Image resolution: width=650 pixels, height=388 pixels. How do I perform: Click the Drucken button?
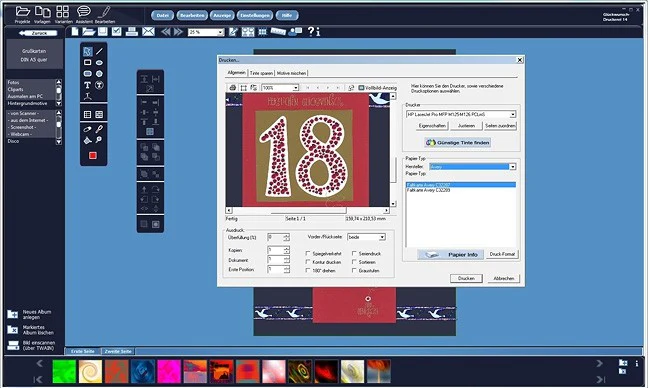(x=466, y=279)
